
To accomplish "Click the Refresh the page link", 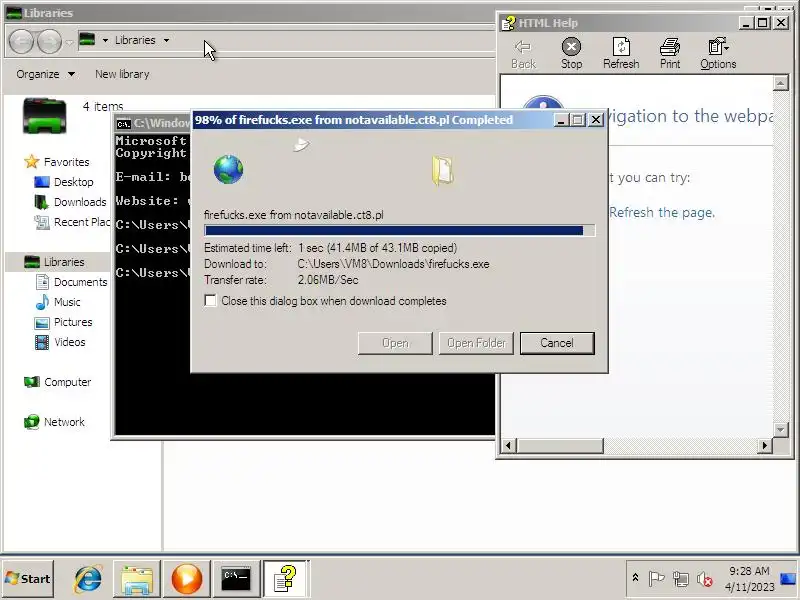I will [x=662, y=212].
